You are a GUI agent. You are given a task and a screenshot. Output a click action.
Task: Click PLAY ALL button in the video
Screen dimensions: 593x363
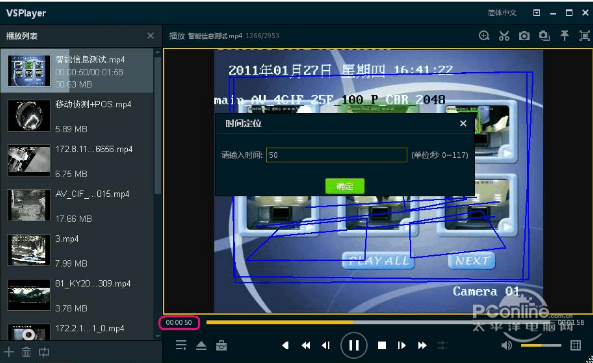click(378, 261)
